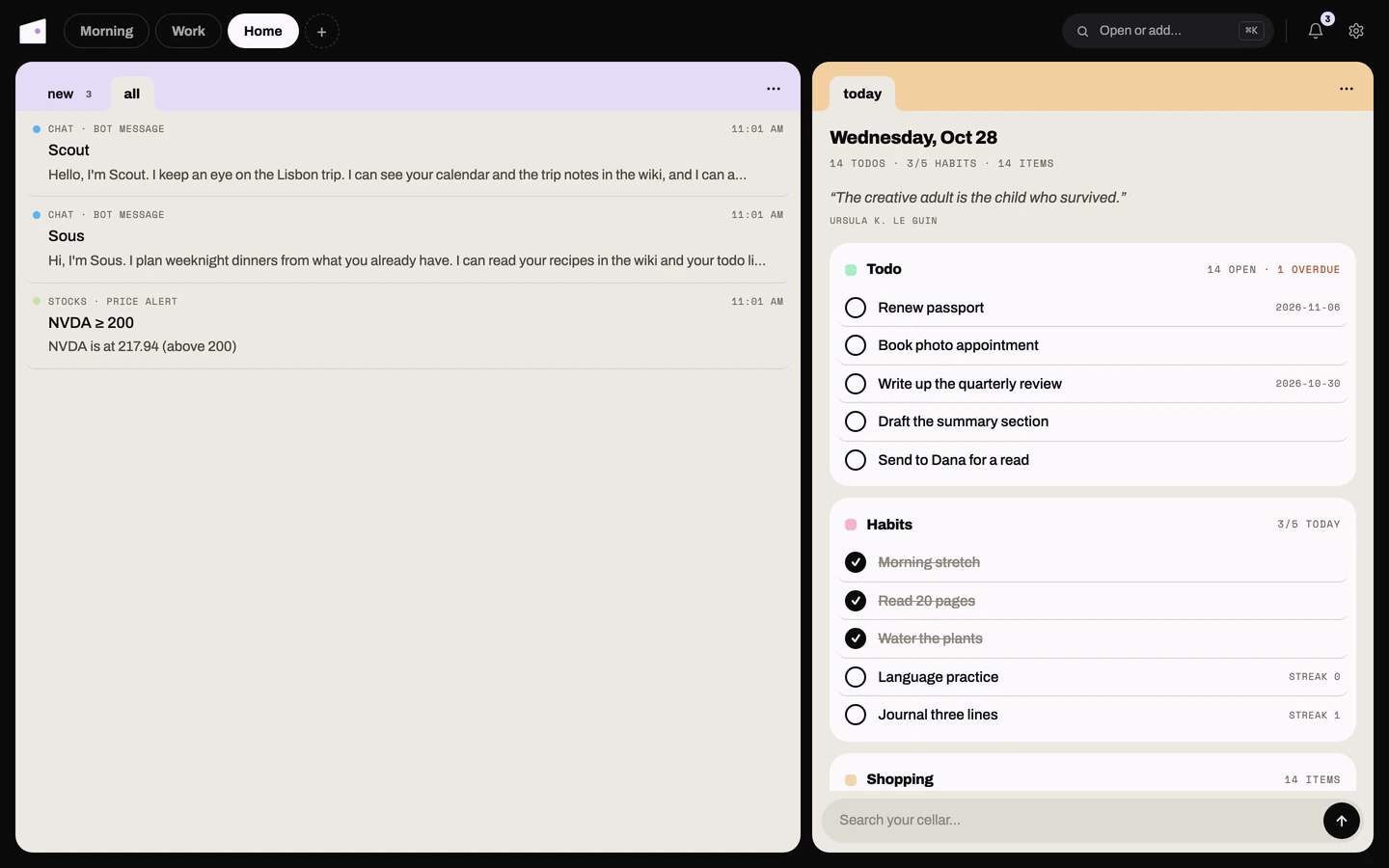This screenshot has width=1389, height=868.
Task: Click the 3/5 TODAY habits count
Action: pos(1309,525)
